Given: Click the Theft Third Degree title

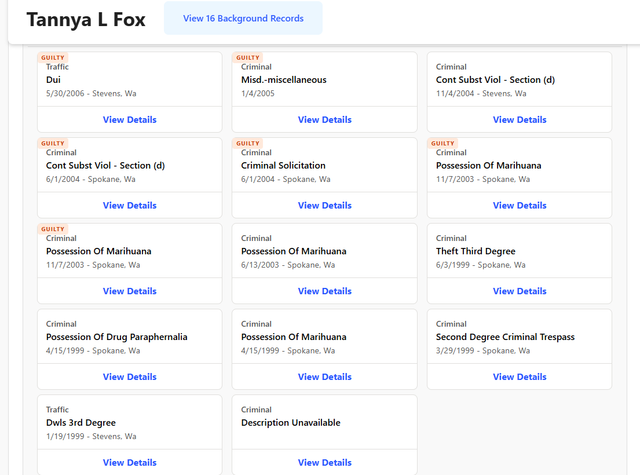Looking at the screenshot, I should click(x=476, y=251).
